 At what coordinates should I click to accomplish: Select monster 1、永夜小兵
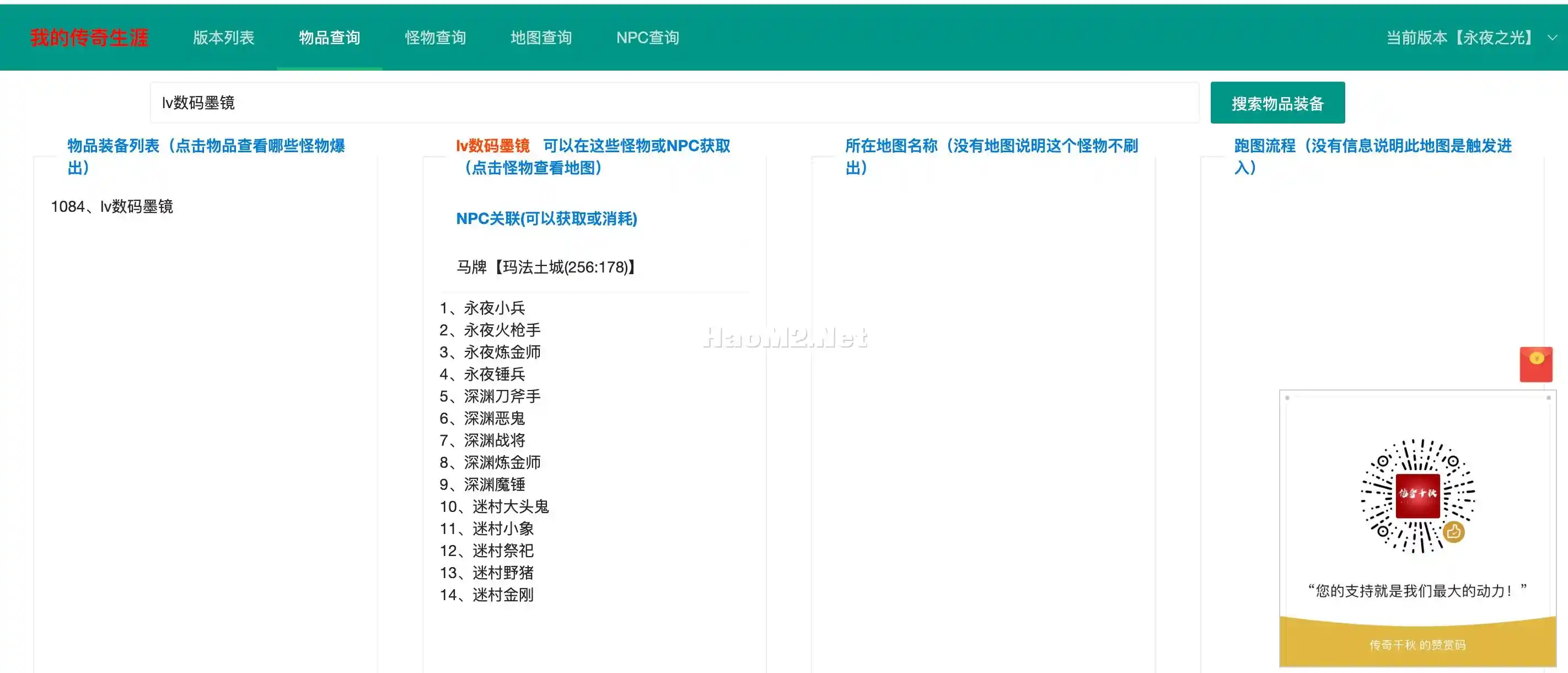click(482, 308)
